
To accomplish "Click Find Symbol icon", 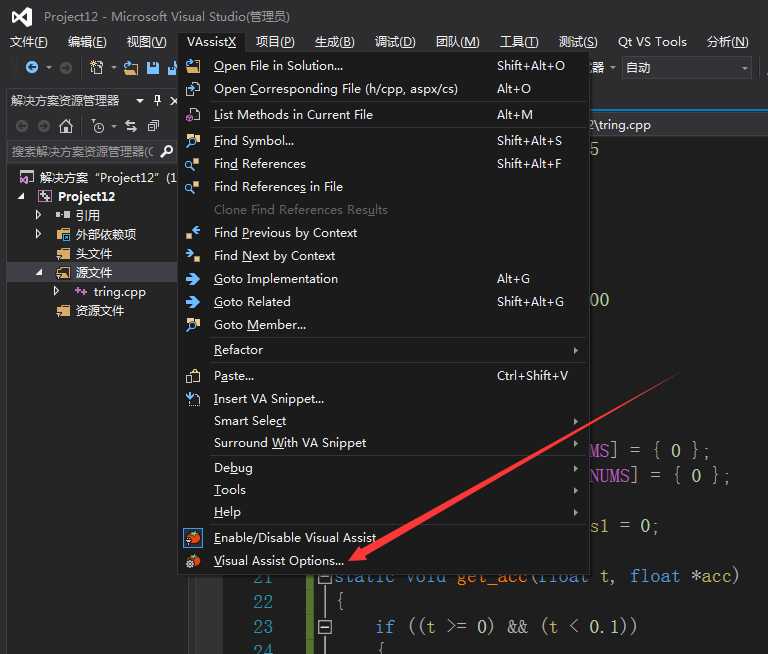I will (x=193, y=141).
